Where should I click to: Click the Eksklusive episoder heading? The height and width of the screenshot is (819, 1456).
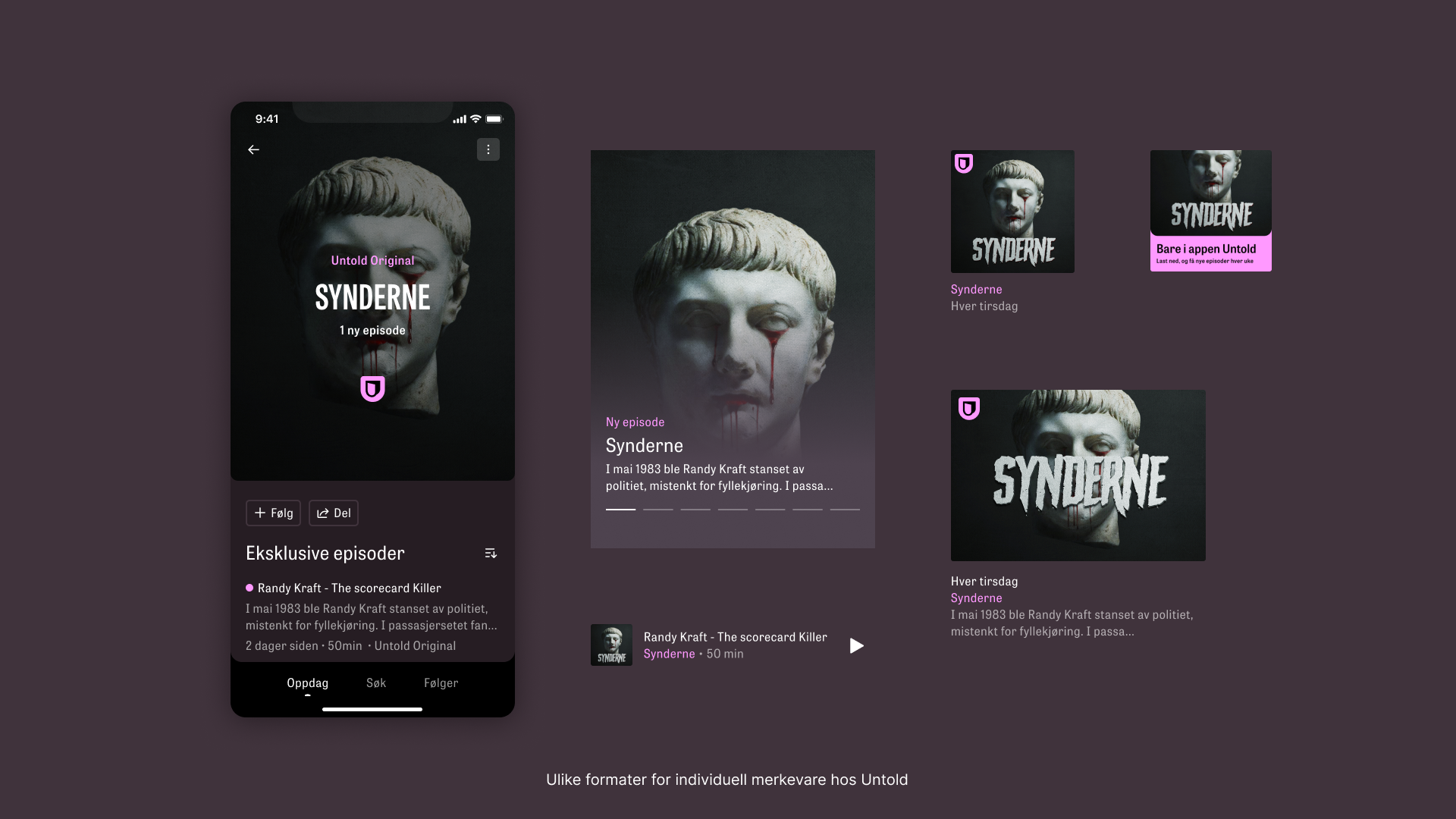click(x=325, y=554)
